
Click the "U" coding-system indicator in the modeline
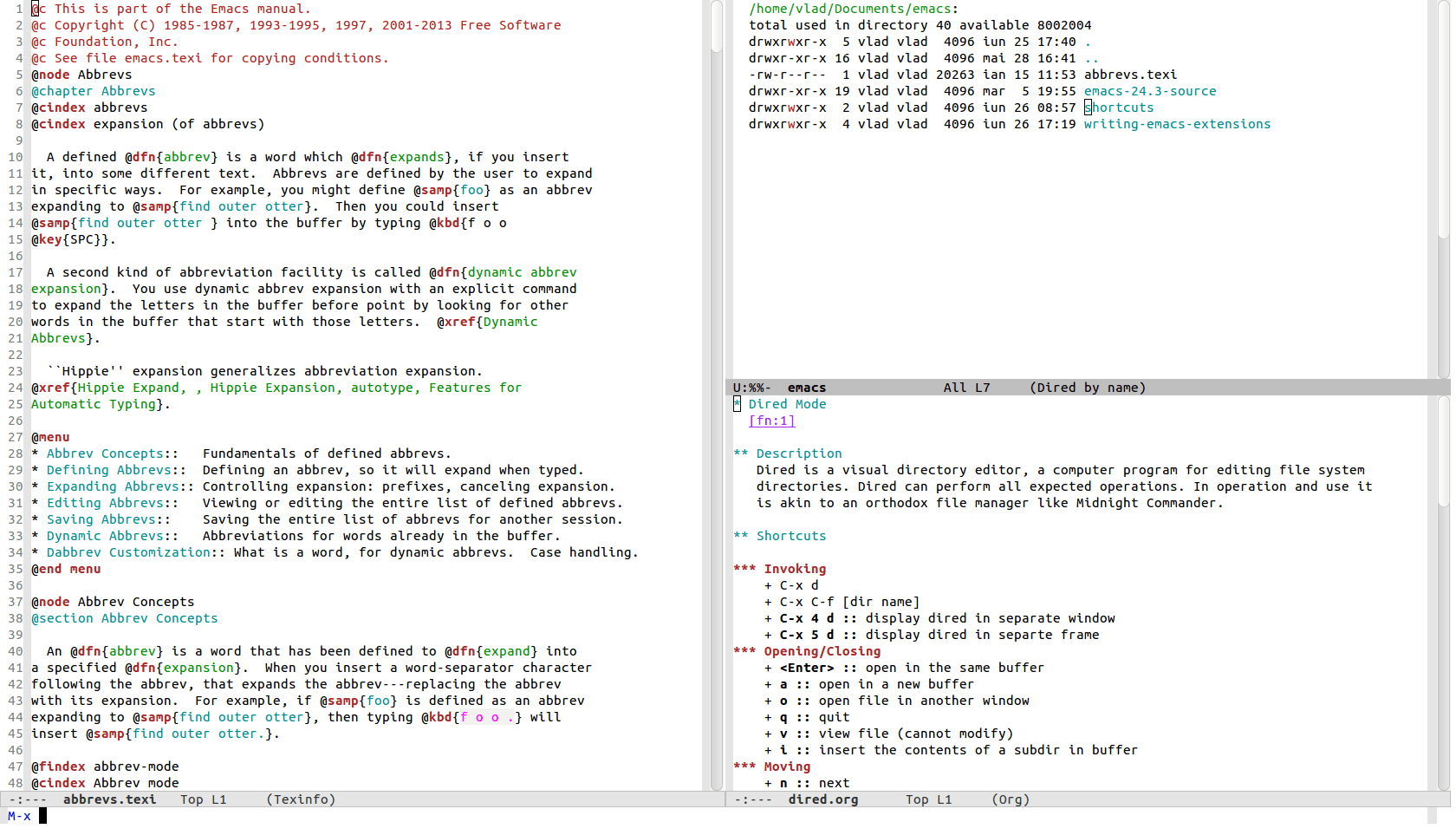coord(736,388)
